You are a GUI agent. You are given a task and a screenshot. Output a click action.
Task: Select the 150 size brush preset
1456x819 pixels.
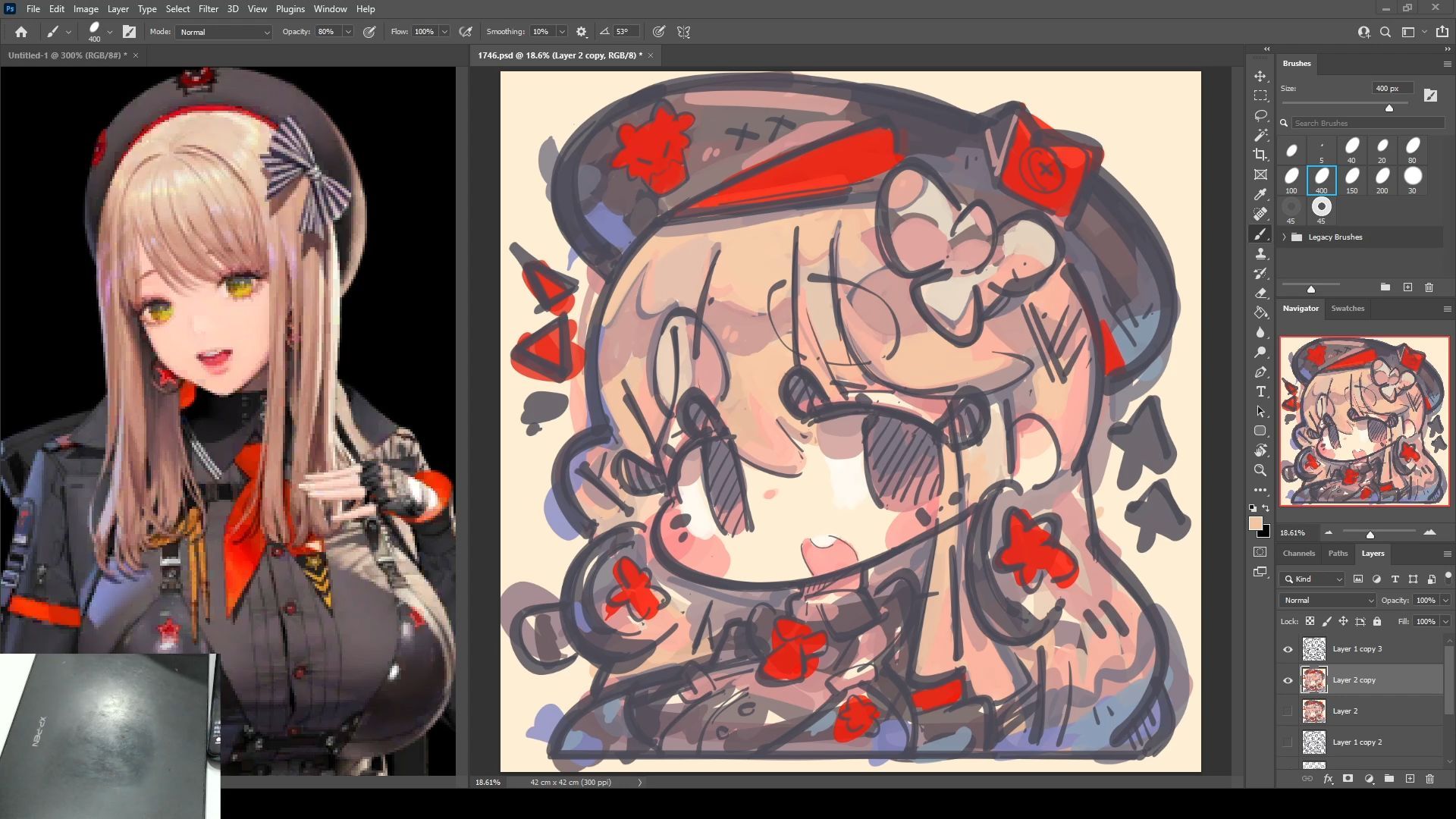1351,180
